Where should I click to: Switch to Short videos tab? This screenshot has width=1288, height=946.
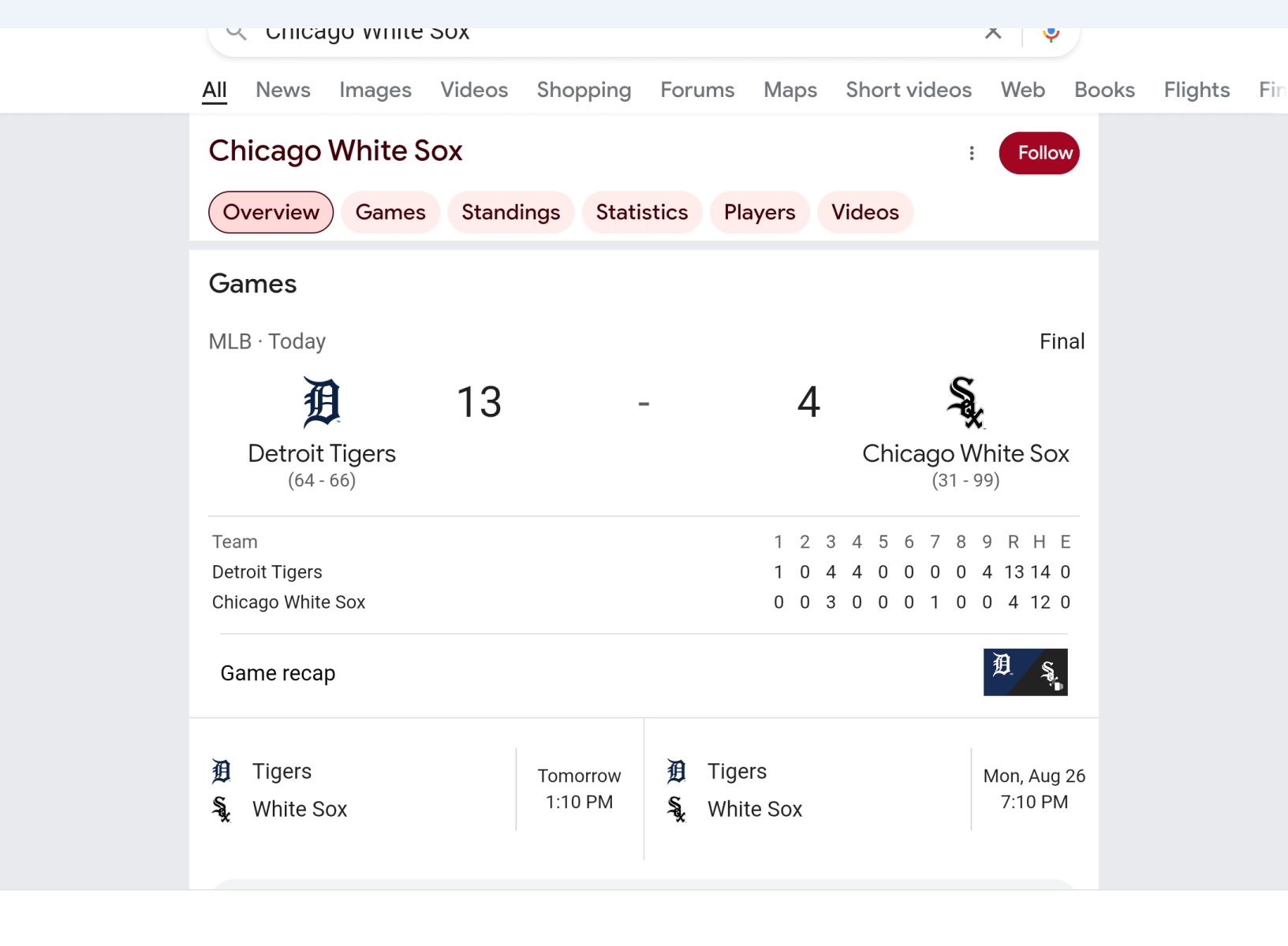[909, 90]
